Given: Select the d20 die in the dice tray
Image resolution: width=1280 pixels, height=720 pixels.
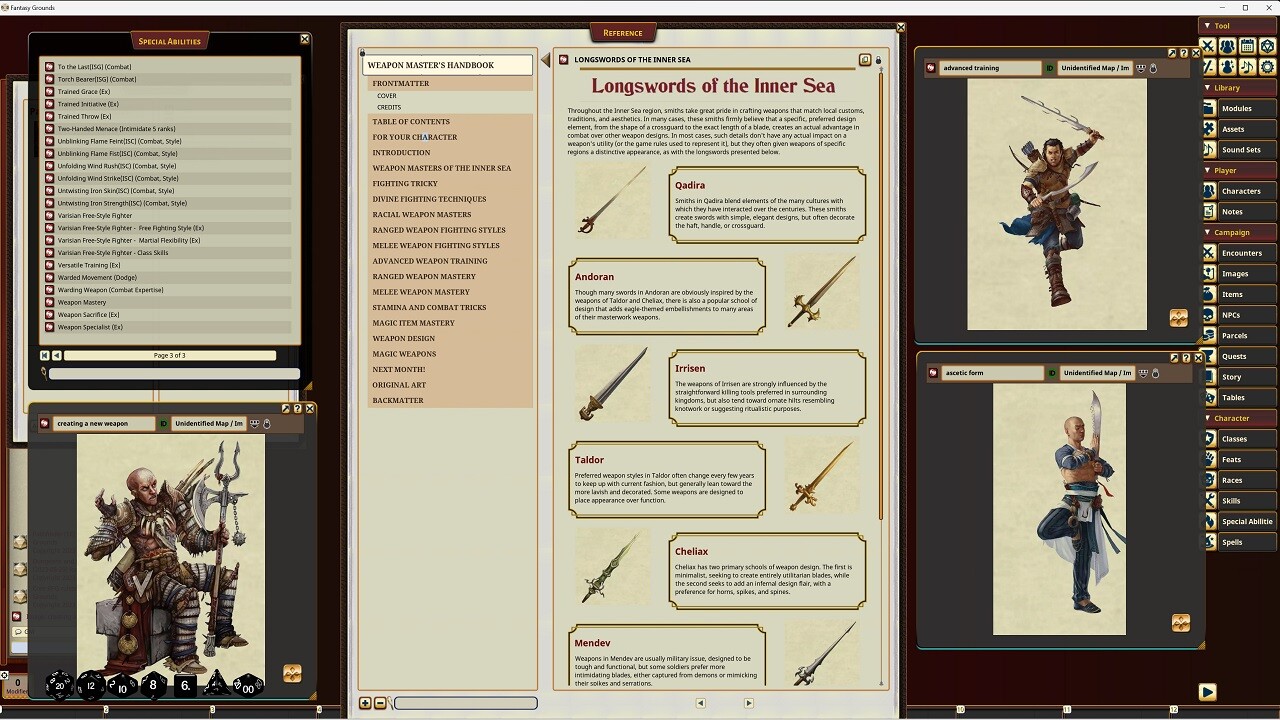Looking at the screenshot, I should tap(60, 687).
